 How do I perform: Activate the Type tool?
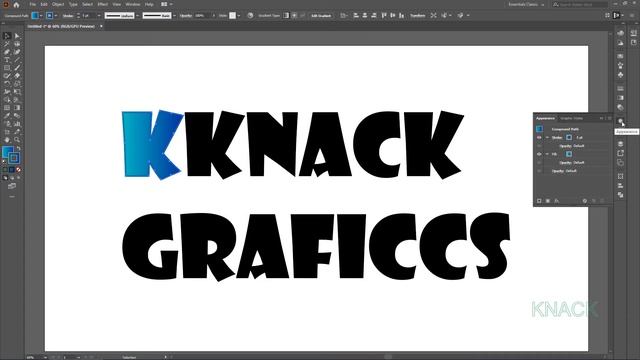(x=7, y=60)
